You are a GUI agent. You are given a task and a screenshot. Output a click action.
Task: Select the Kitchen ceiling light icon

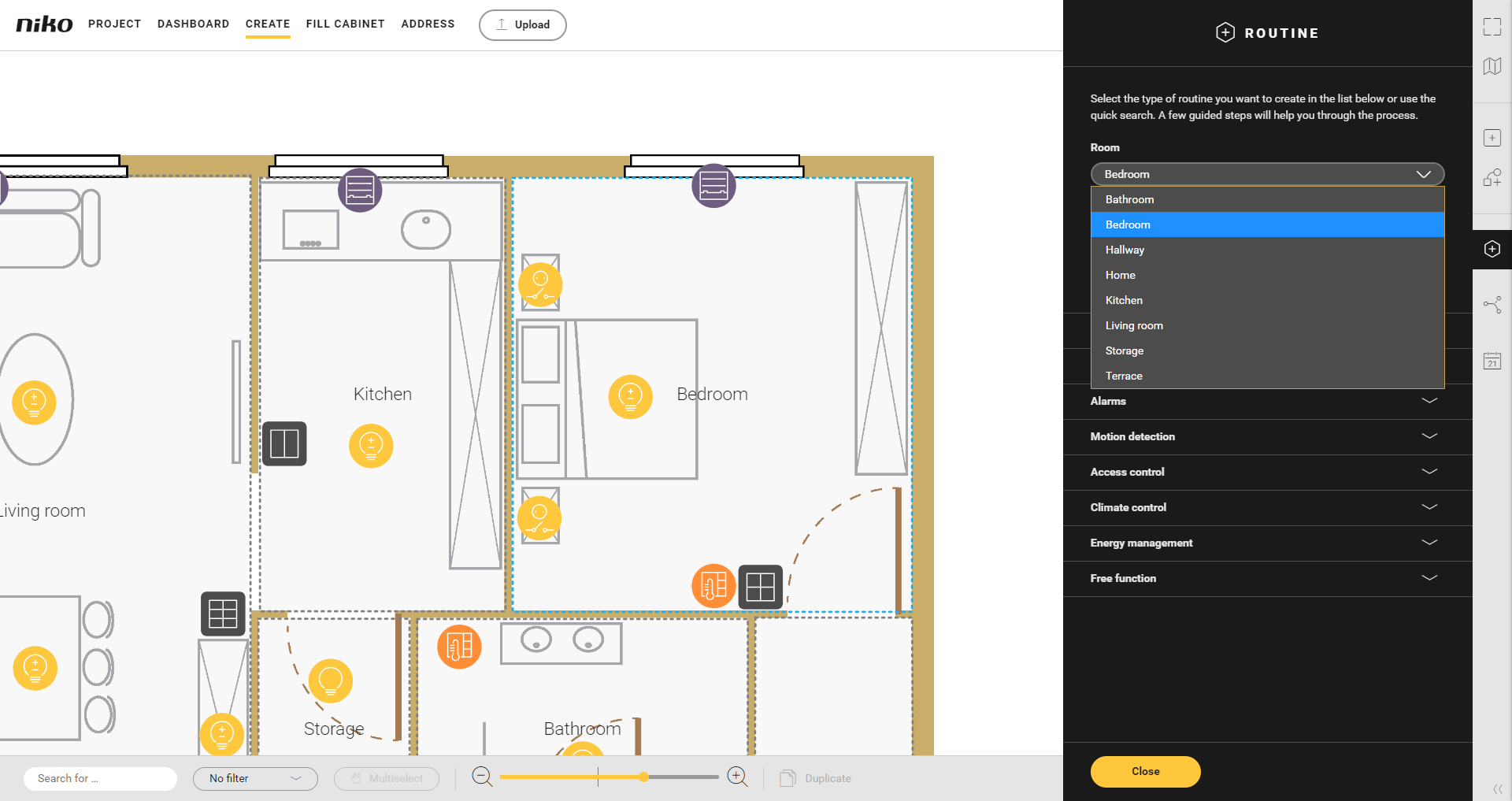tap(371, 446)
